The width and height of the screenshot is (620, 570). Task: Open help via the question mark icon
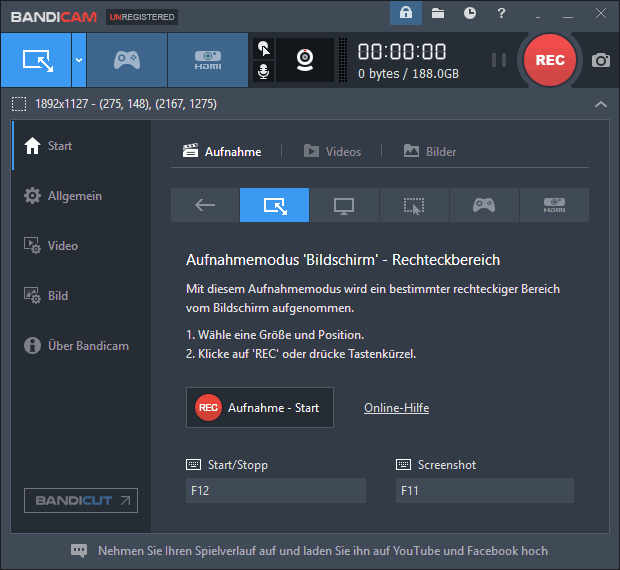coord(501,13)
